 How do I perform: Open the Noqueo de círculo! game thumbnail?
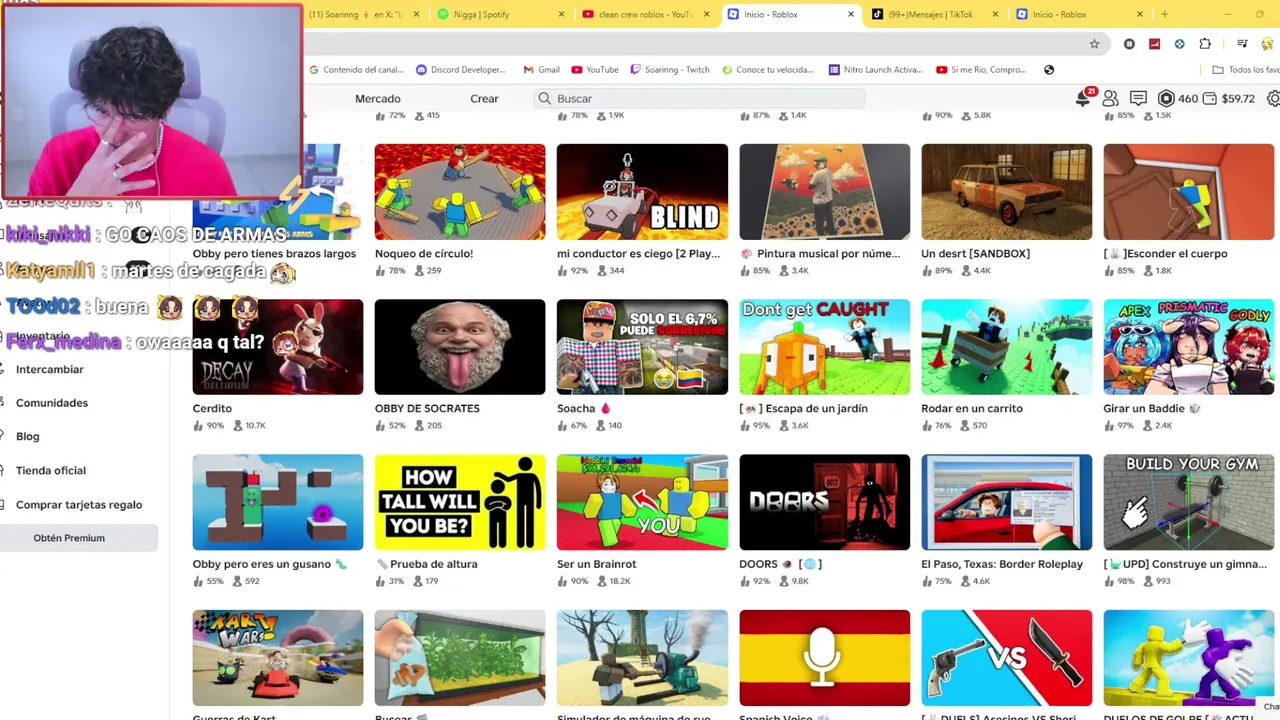460,192
